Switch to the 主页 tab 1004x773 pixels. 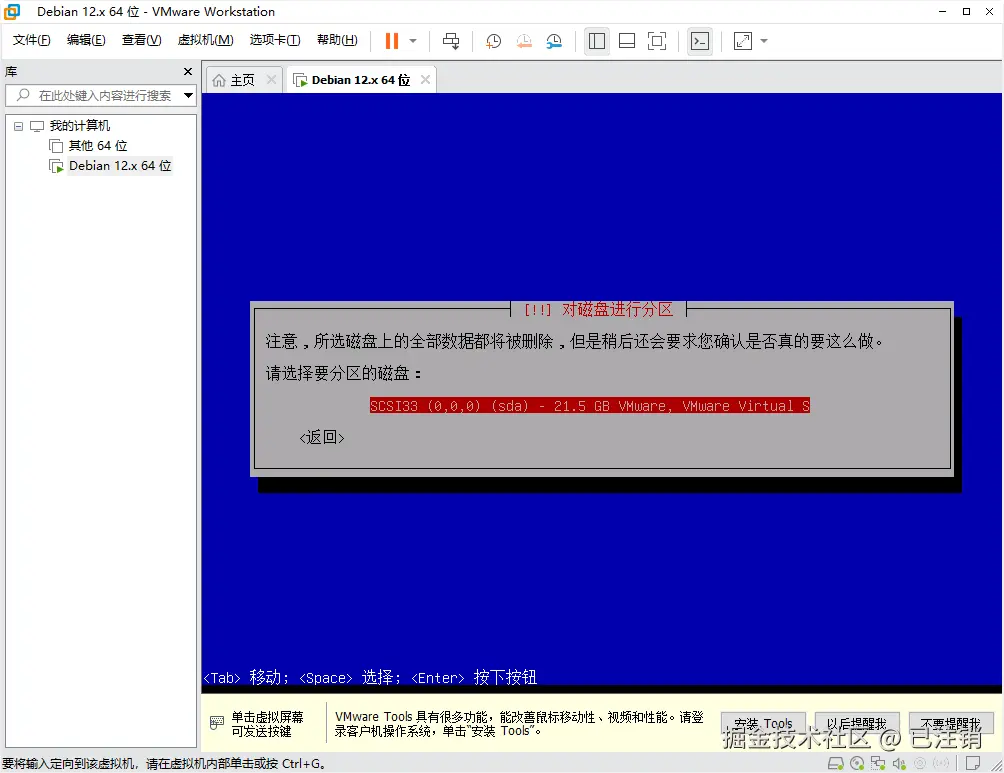(240, 78)
